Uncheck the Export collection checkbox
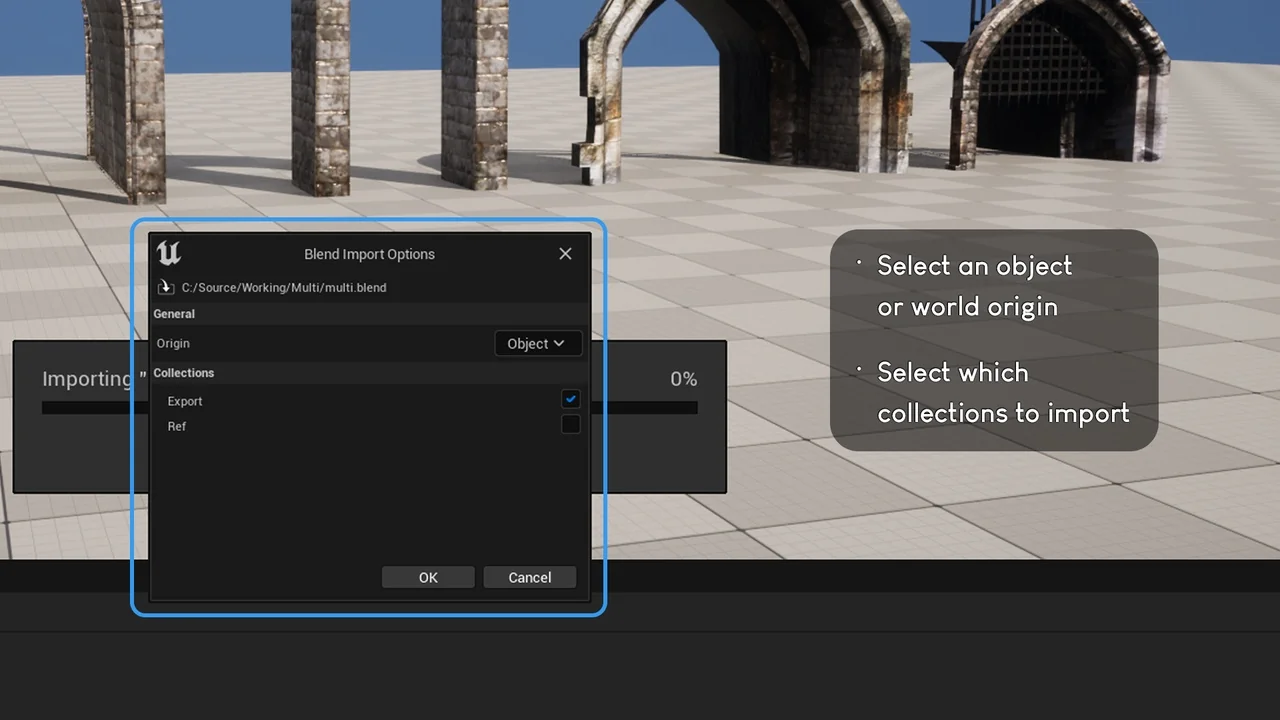 (x=570, y=399)
